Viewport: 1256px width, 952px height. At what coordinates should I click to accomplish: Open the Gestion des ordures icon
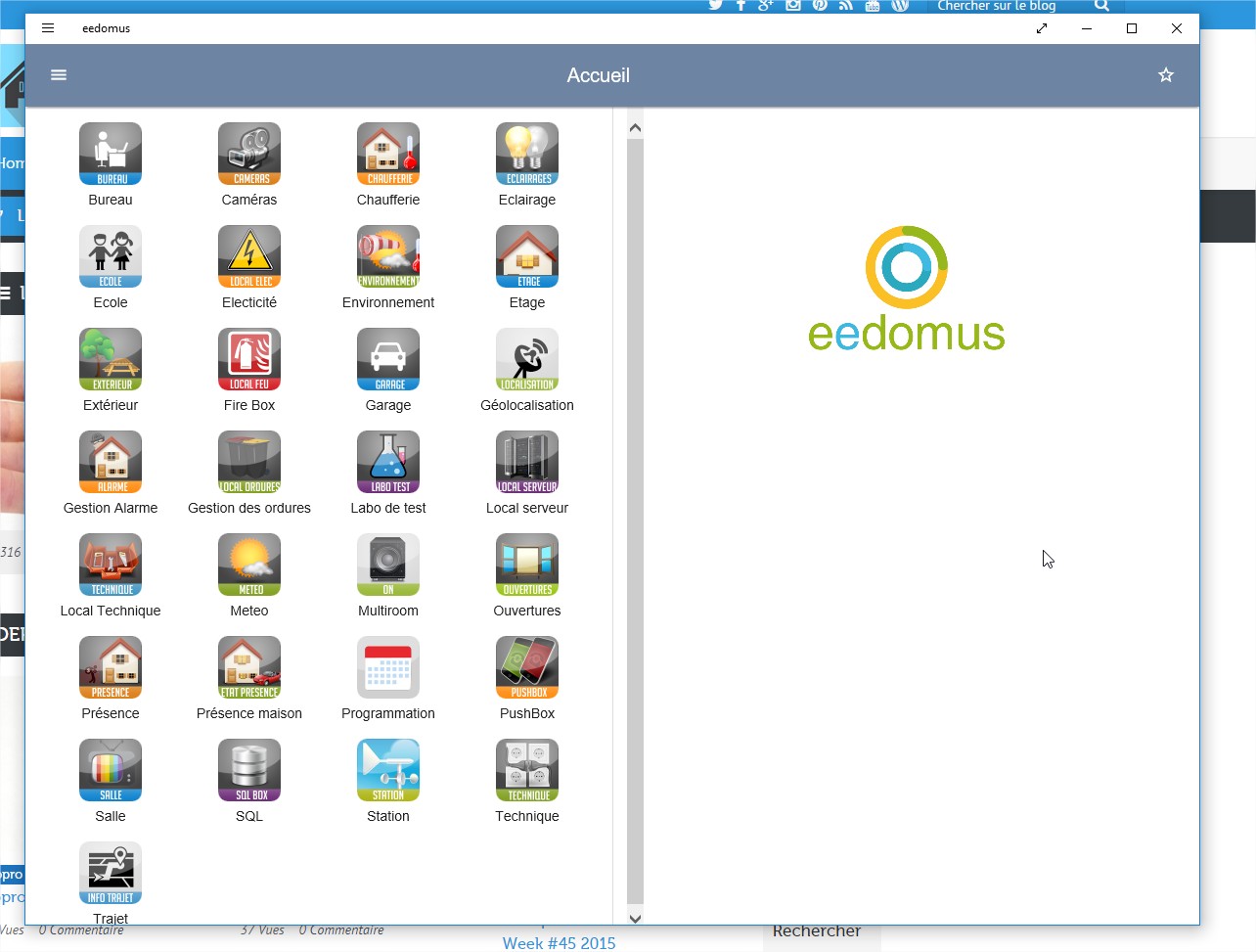click(x=249, y=462)
